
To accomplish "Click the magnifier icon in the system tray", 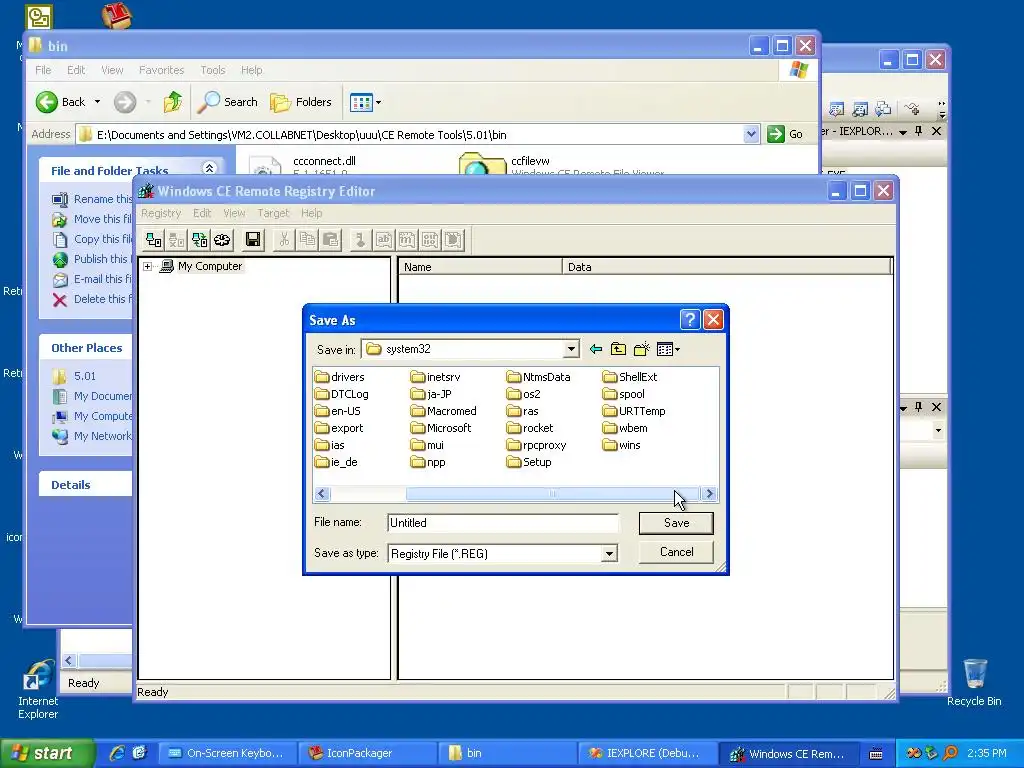I will (950, 753).
